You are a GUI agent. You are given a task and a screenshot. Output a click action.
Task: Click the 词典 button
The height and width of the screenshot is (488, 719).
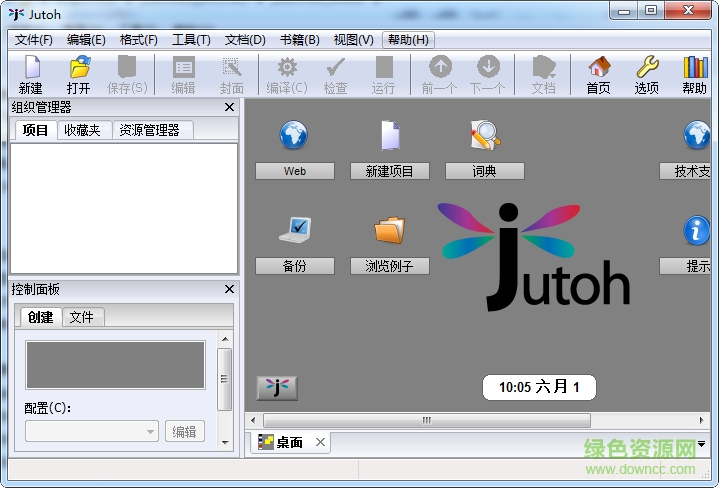click(x=485, y=172)
